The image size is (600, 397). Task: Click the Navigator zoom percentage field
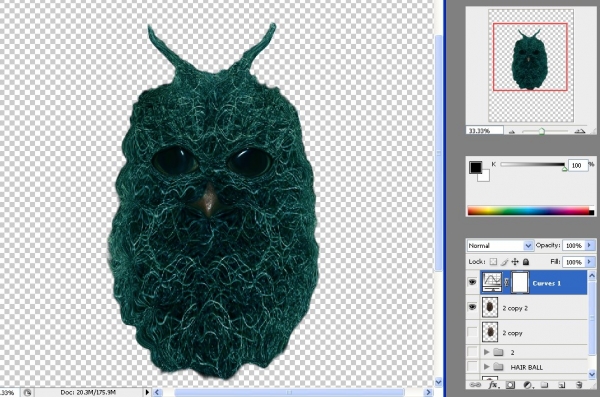(x=484, y=131)
